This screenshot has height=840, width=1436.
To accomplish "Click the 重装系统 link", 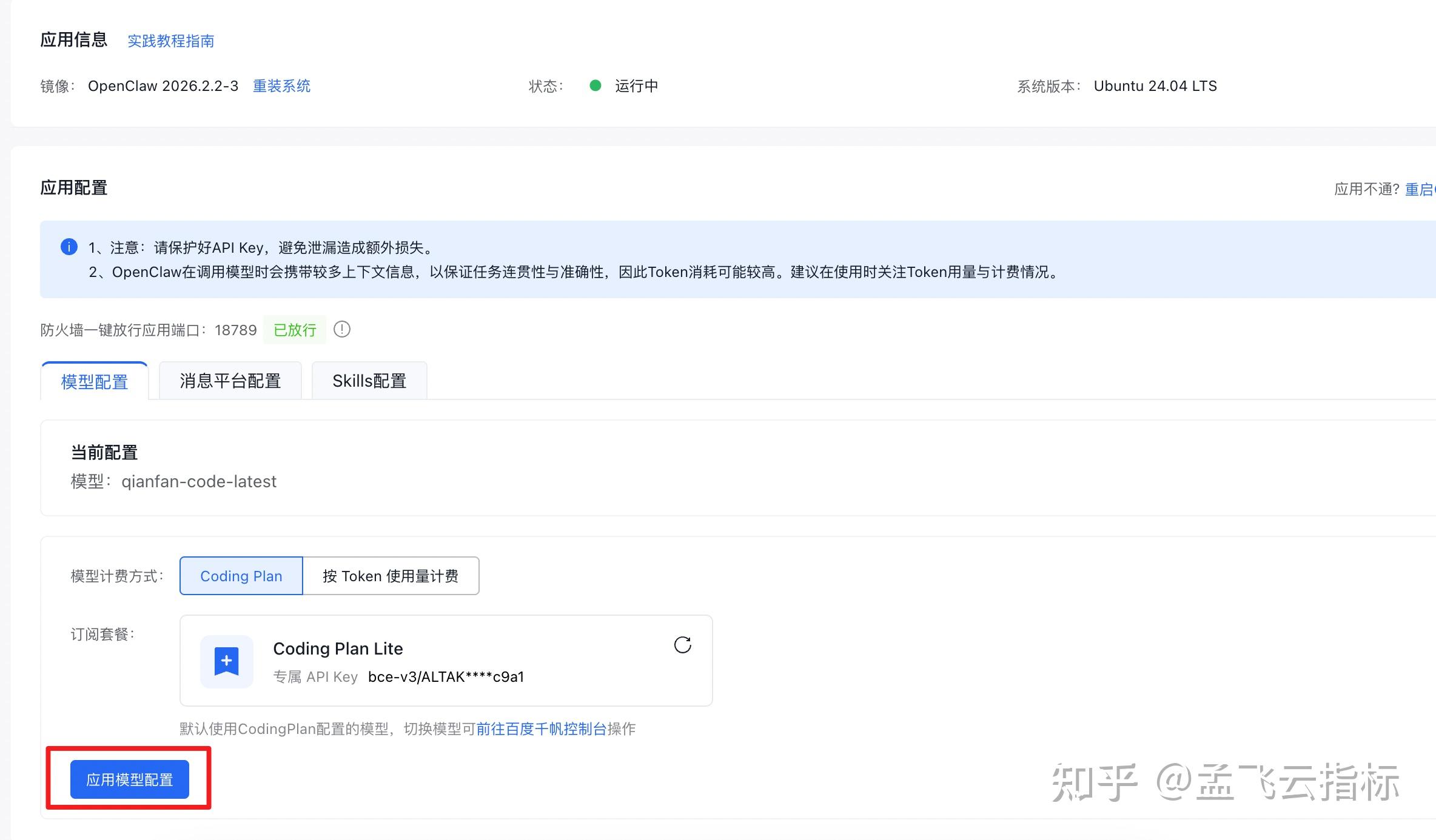I will coord(281,86).
